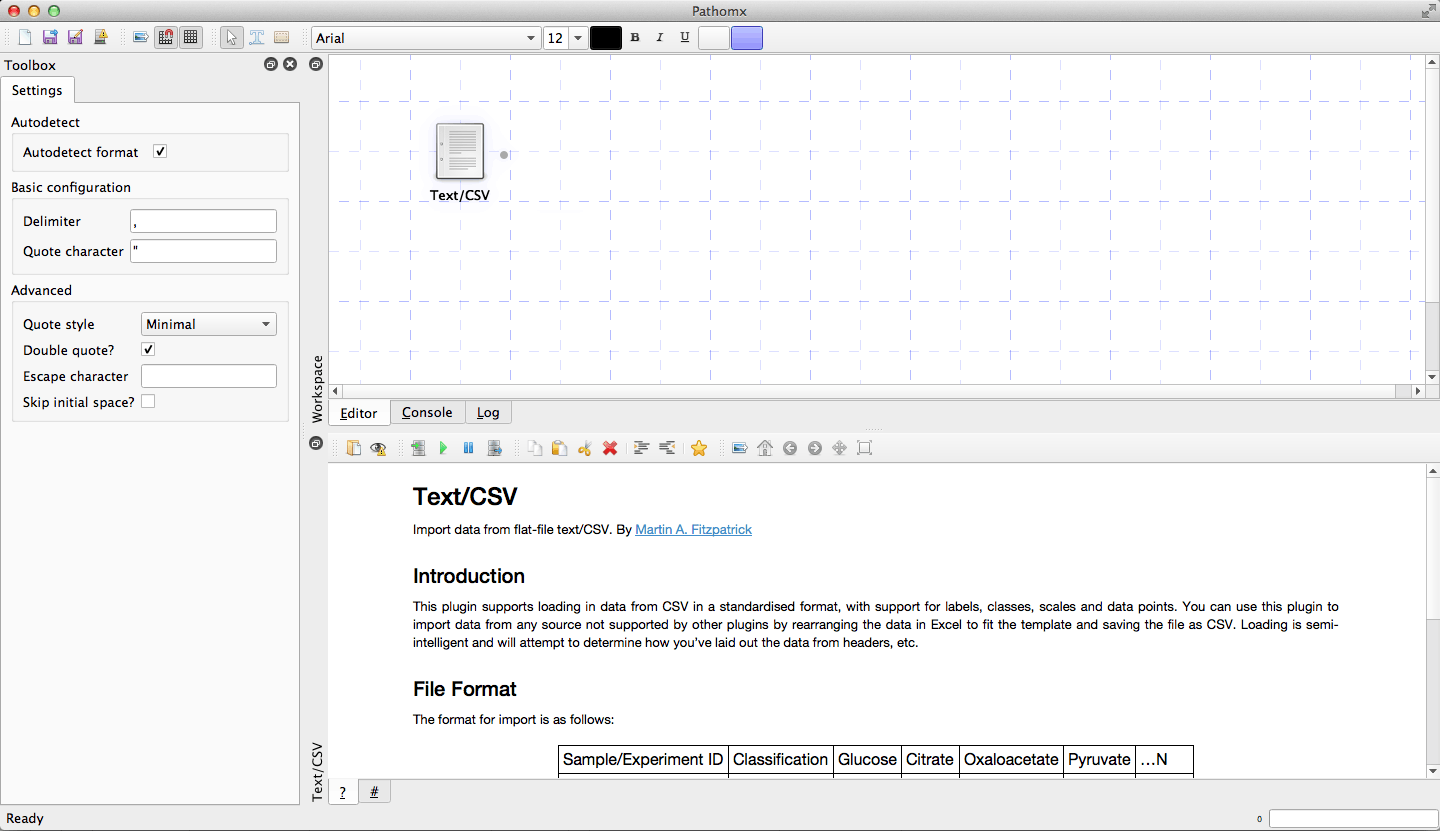Click the black text color swatch

[x=606, y=37]
